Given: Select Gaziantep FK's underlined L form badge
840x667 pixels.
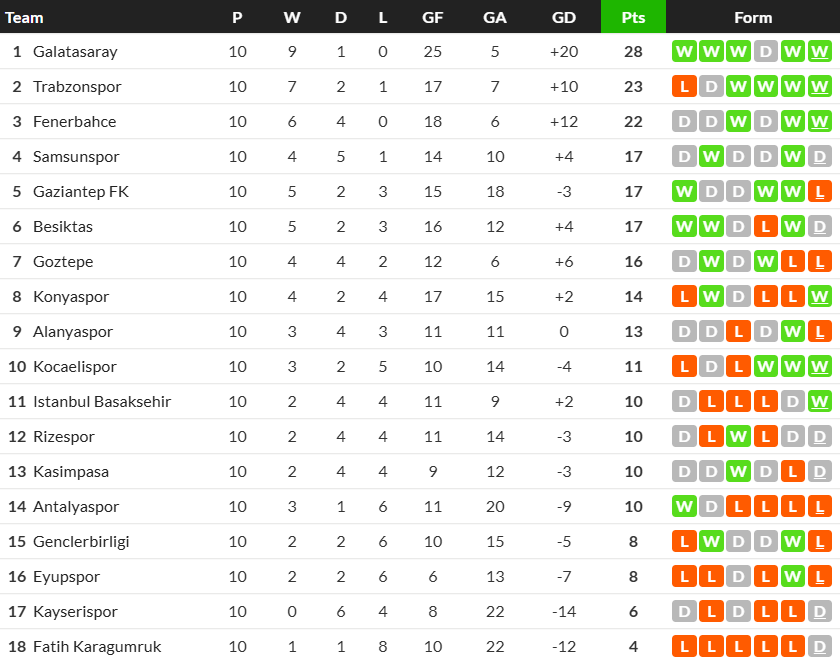Looking at the screenshot, I should click(x=820, y=192).
